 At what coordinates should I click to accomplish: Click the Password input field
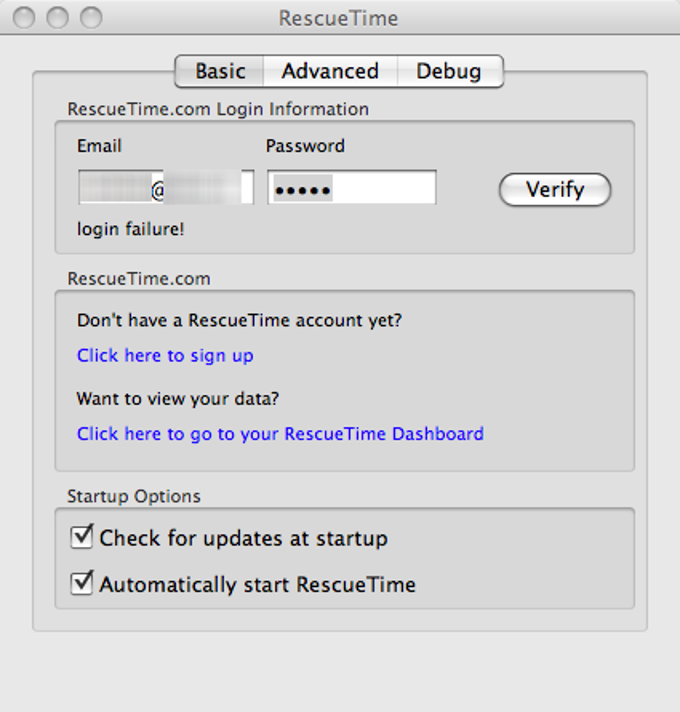coord(352,187)
